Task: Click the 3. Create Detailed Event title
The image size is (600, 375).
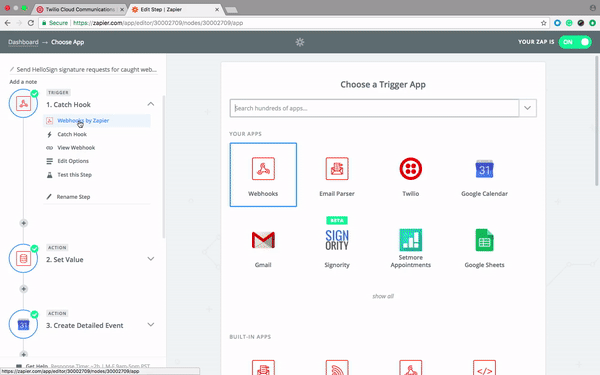Action: [85, 325]
